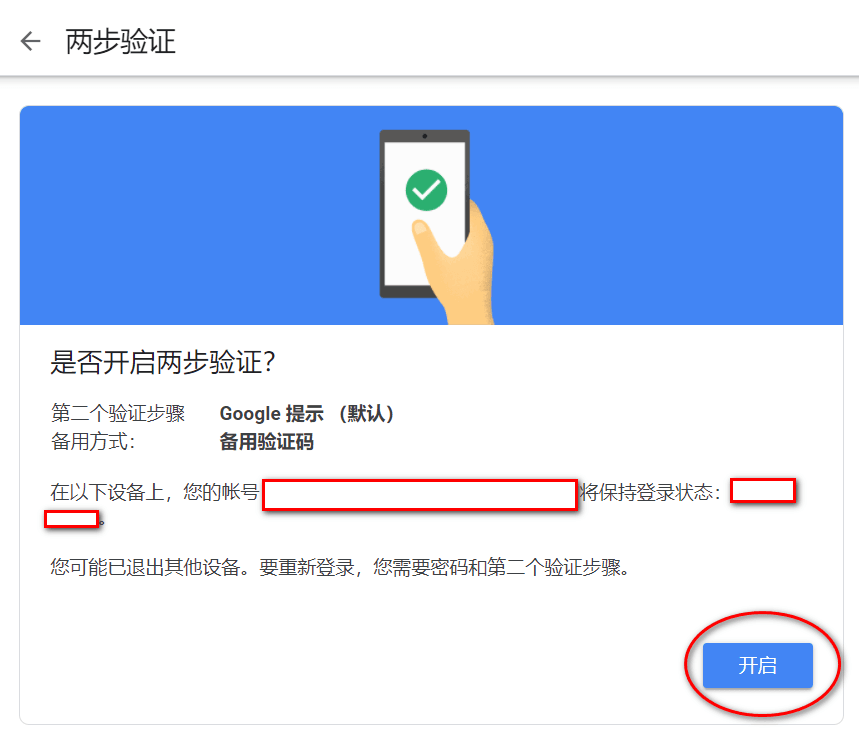Click the 备用方式 label
Viewport: 859px width, 746px height.
pyautogui.click(x=93, y=441)
